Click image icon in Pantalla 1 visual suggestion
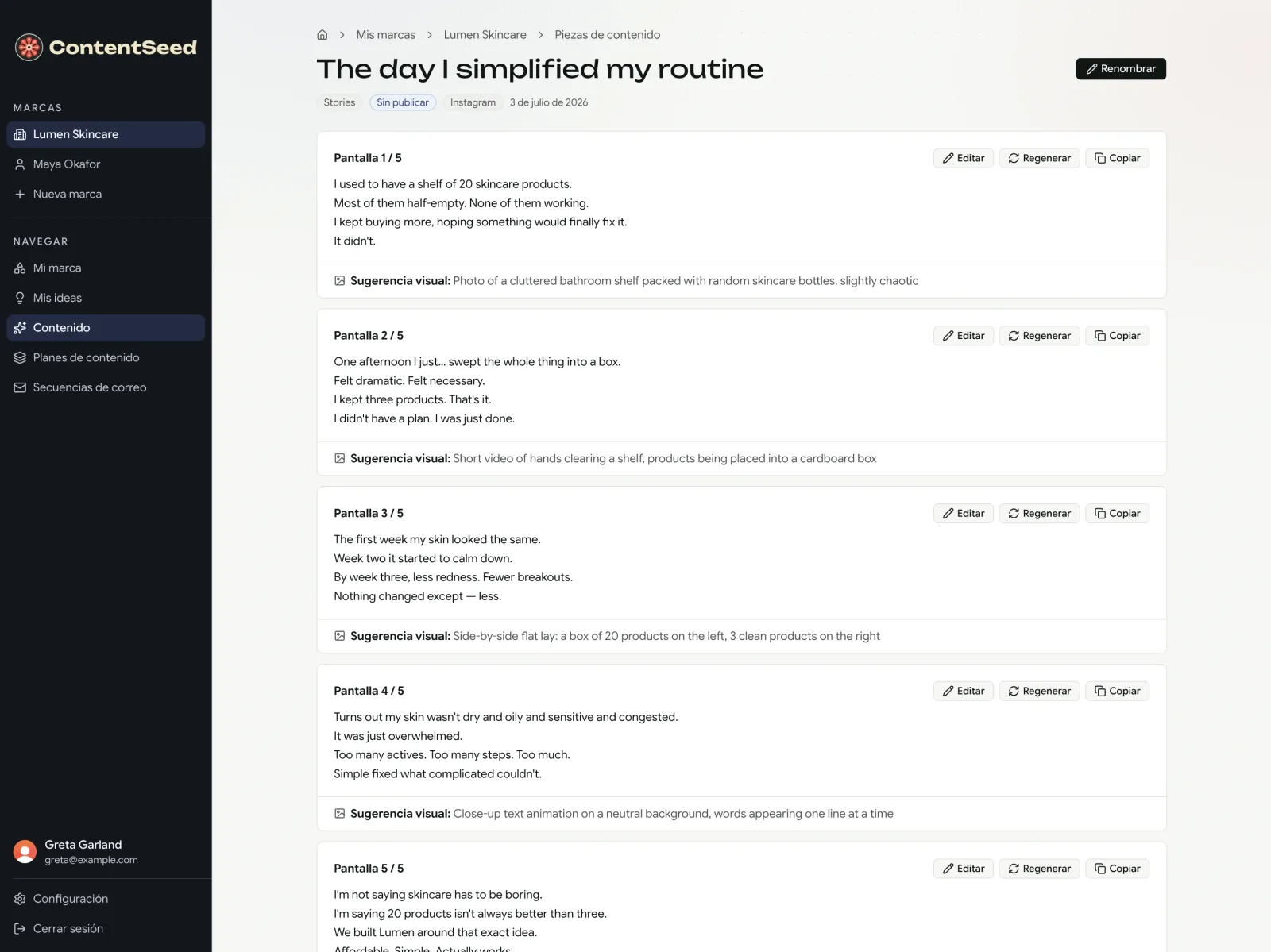 (x=340, y=281)
